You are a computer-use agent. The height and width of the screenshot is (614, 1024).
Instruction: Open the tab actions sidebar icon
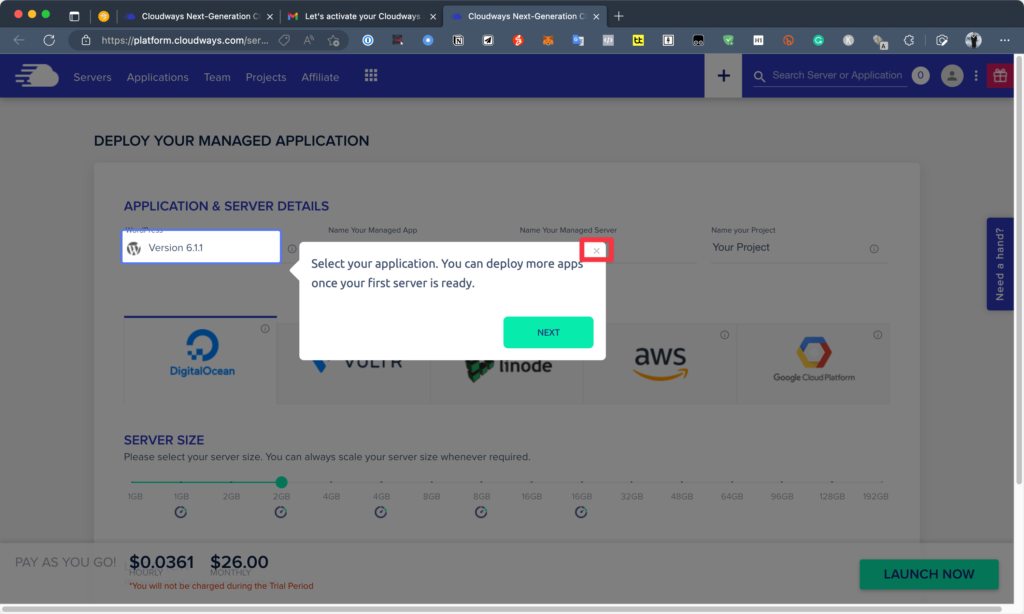click(x=74, y=16)
